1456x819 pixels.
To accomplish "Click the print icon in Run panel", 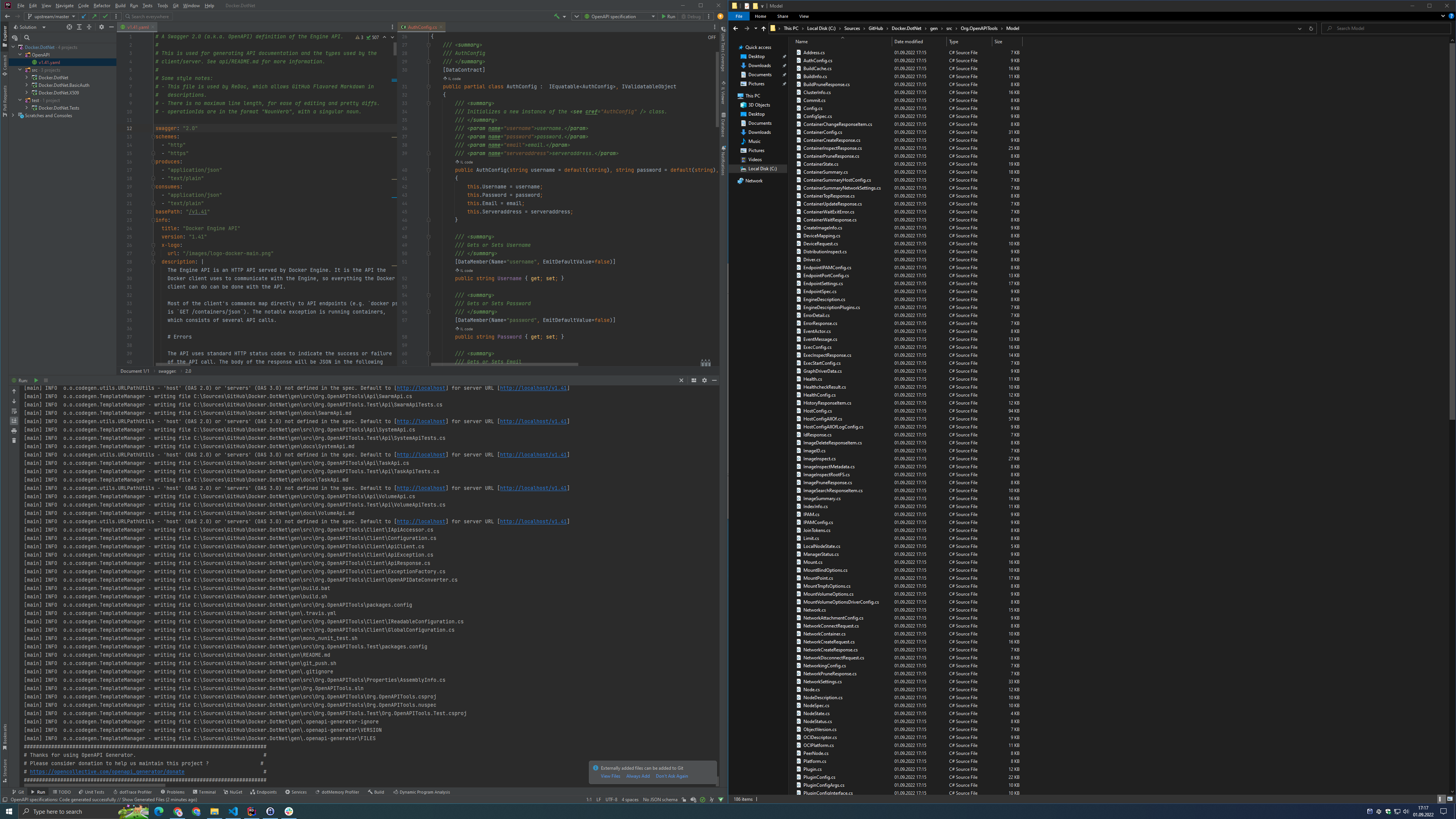I will (14, 431).
